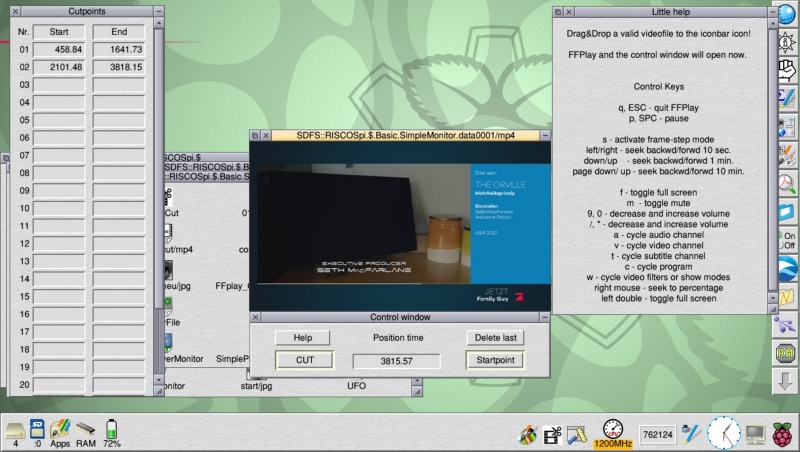Click the Raspberry Pi icon on iconbar
This screenshot has height=452, width=800.
pyautogui.click(x=782, y=433)
